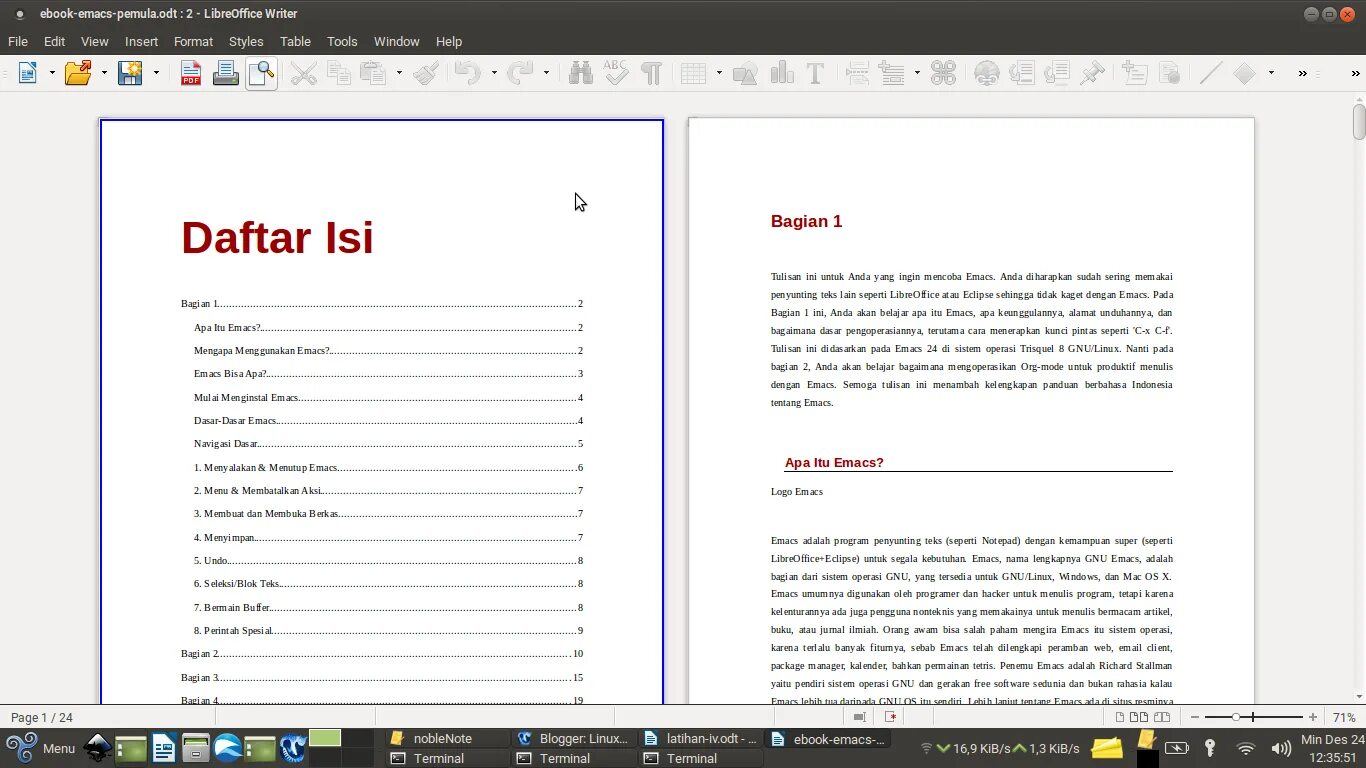This screenshot has height=768, width=1366.
Task: Open the Save dropdown arrow
Action: click(156, 73)
